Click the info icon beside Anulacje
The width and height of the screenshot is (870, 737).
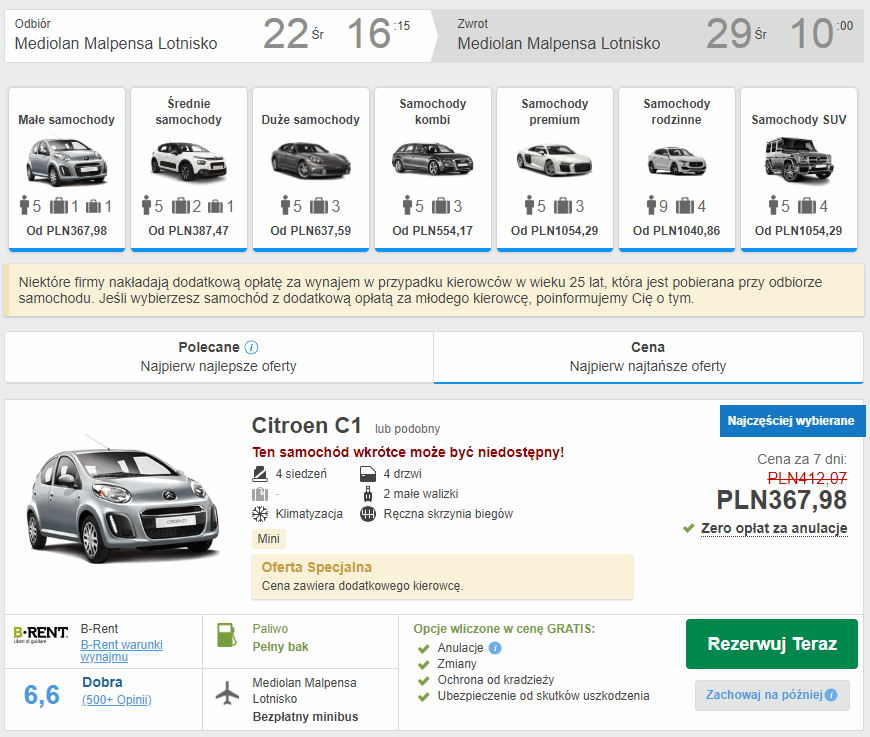[495, 648]
